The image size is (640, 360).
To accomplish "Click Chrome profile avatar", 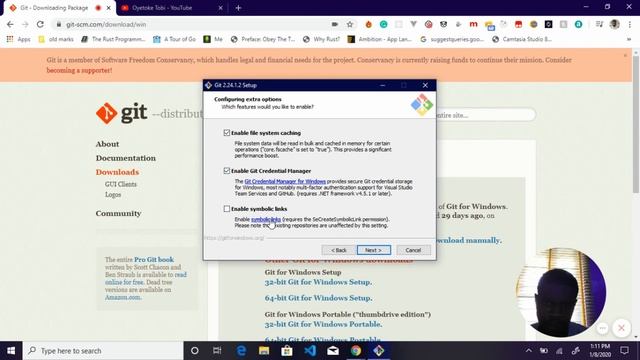I will (614, 24).
